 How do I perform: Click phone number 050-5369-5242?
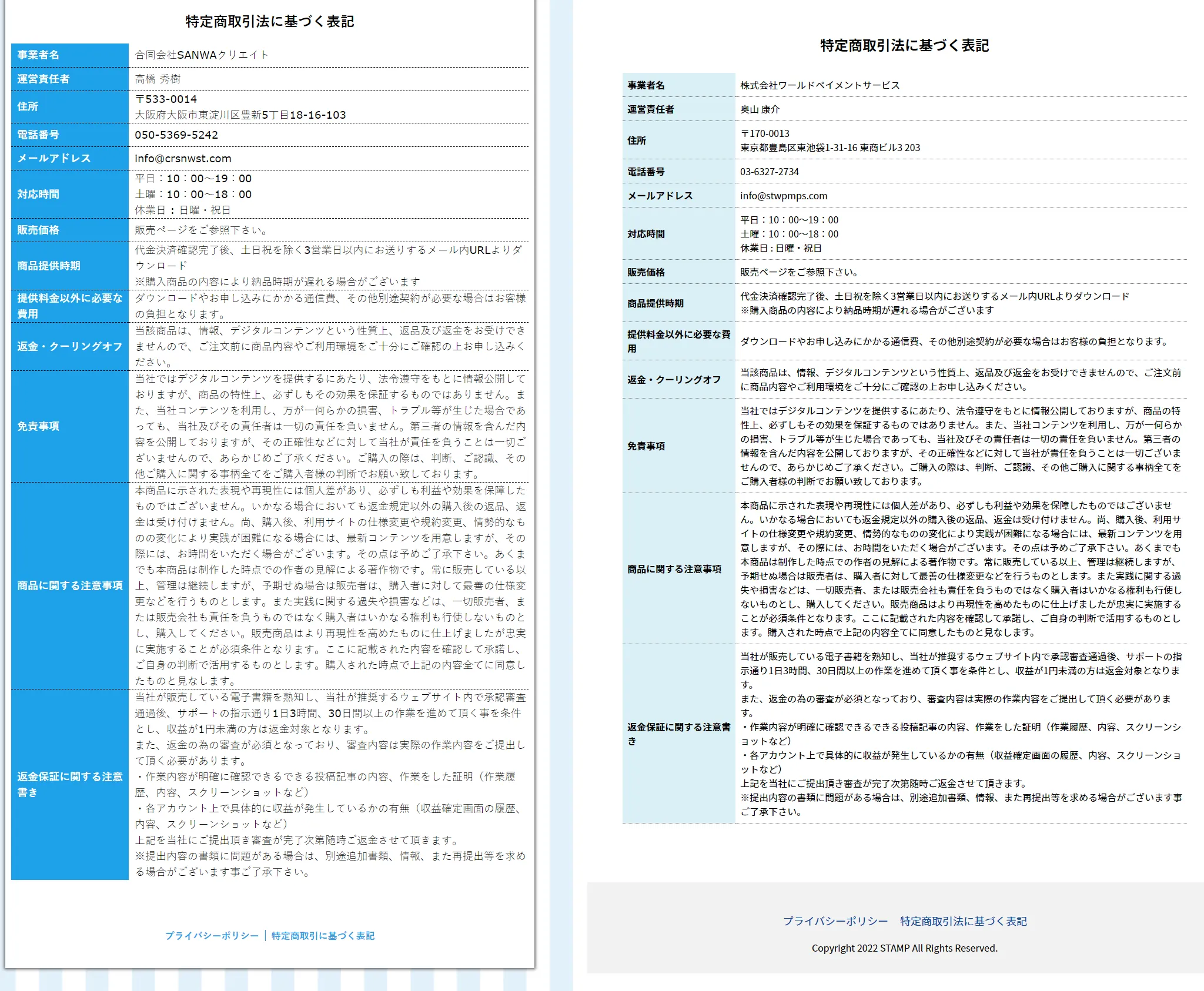(x=176, y=135)
